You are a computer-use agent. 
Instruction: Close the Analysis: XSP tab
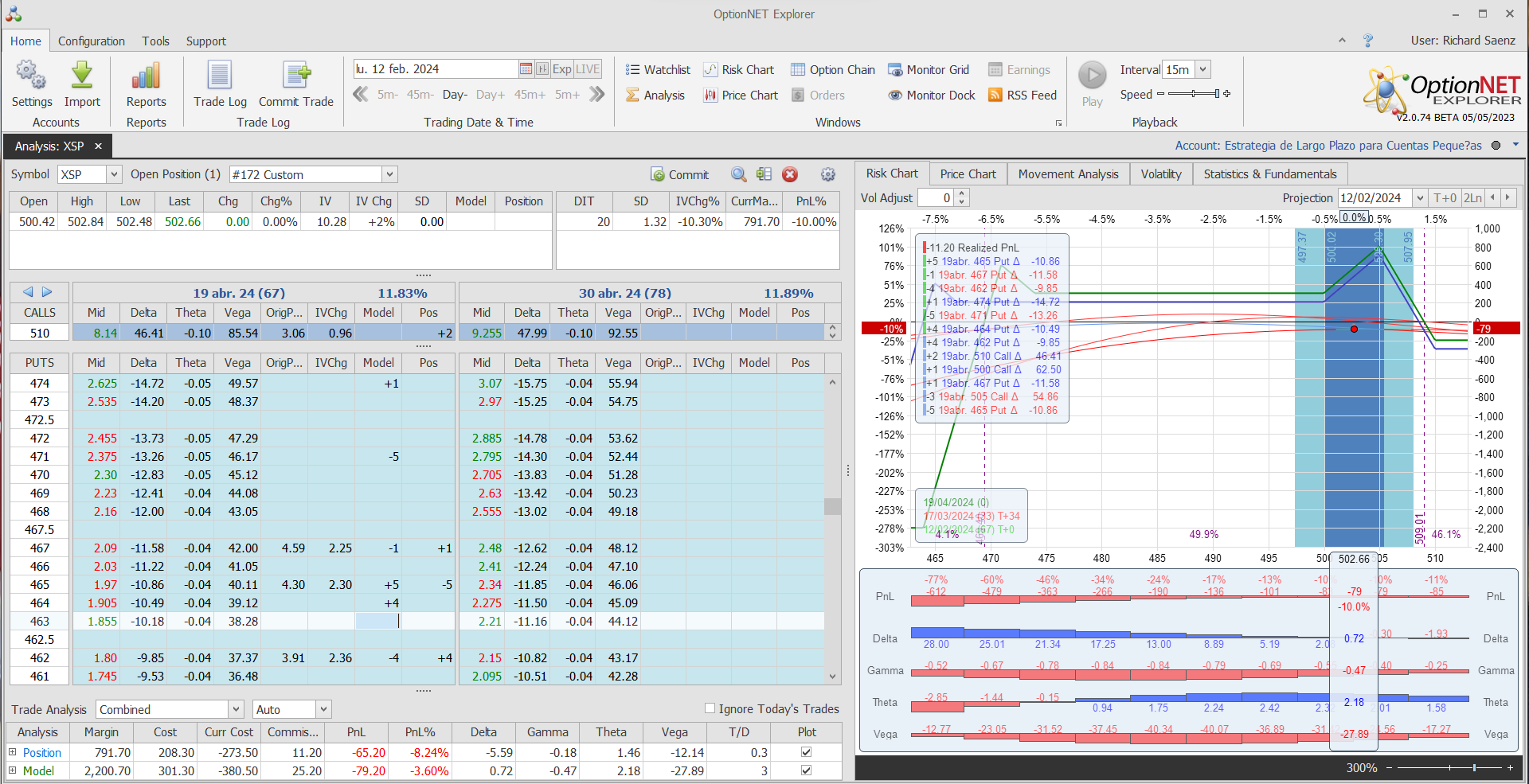(99, 146)
